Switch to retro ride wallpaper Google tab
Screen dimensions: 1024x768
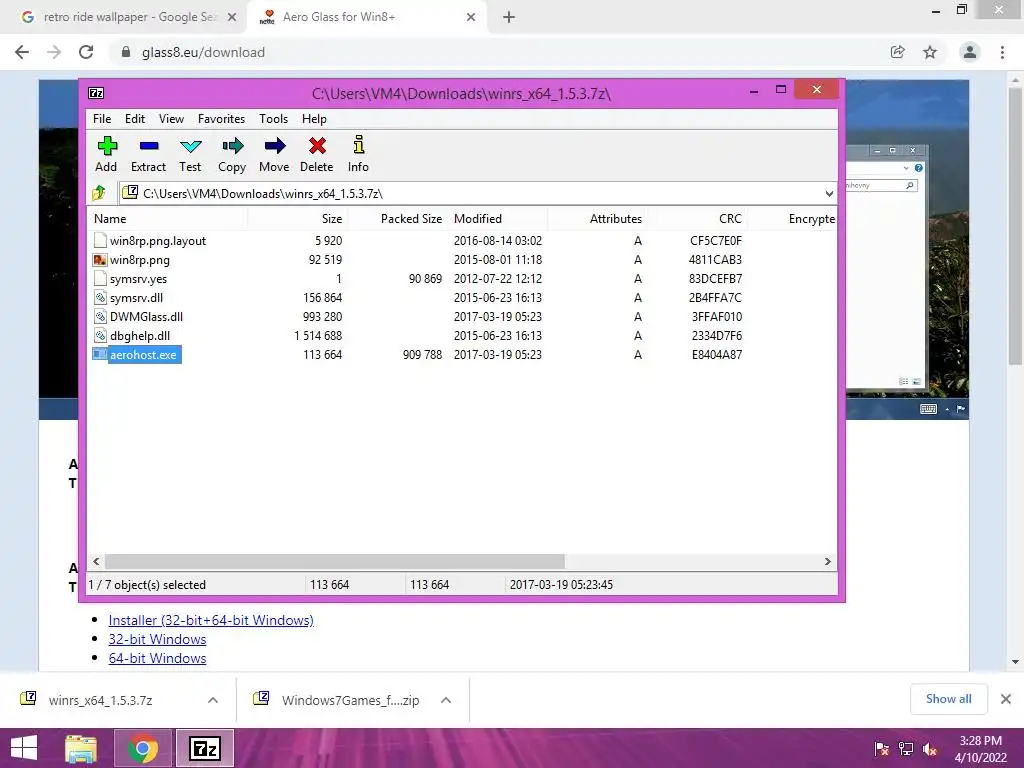tap(127, 17)
